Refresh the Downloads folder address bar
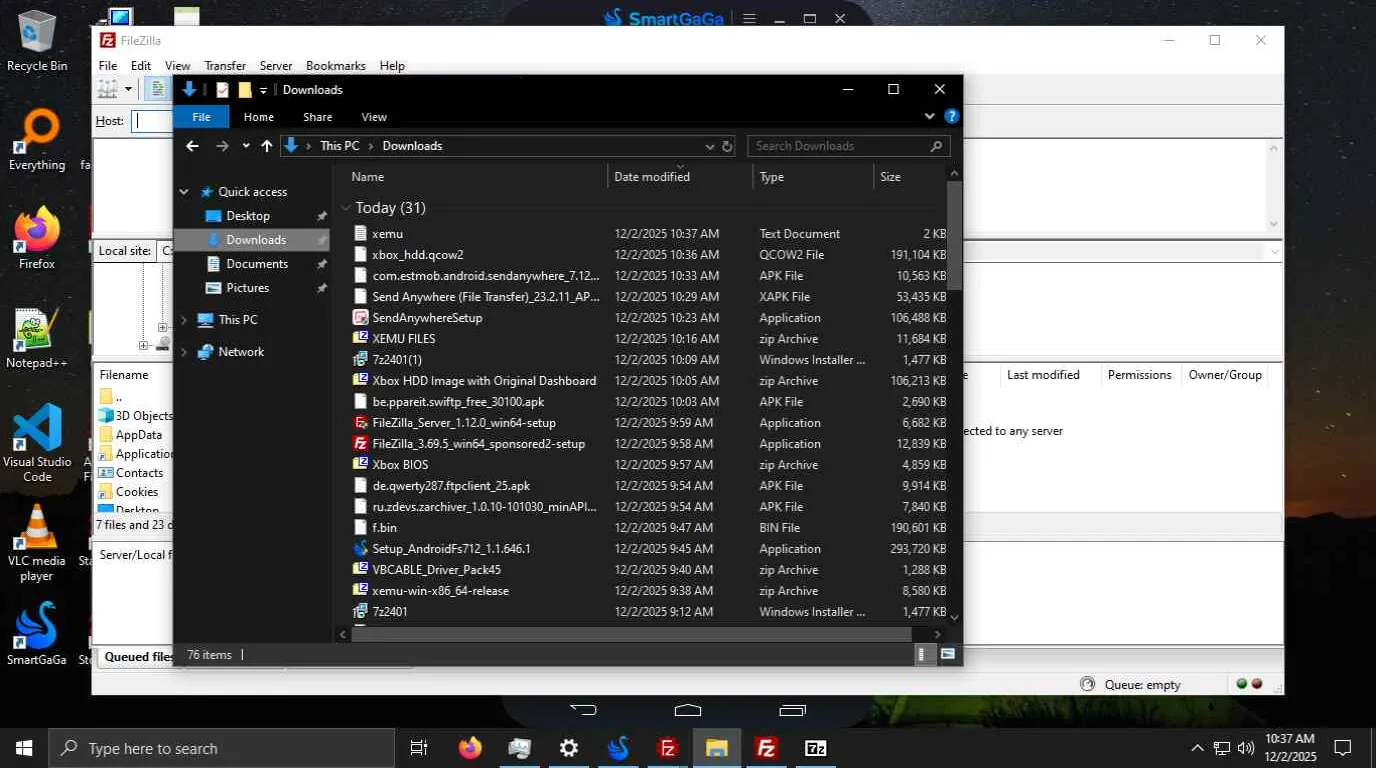The image size is (1376, 768). click(x=727, y=146)
